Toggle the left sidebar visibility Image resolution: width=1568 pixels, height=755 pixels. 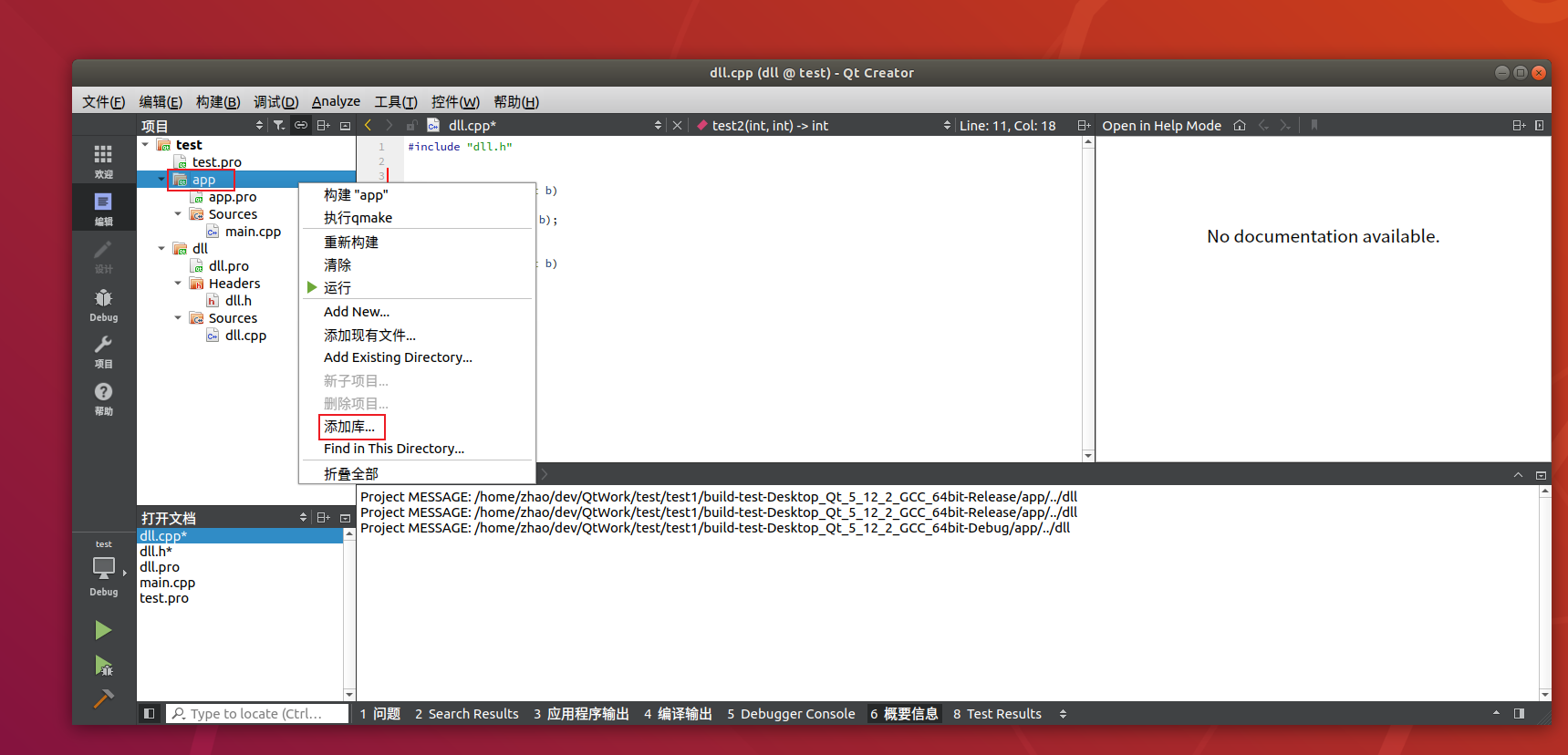tap(149, 714)
